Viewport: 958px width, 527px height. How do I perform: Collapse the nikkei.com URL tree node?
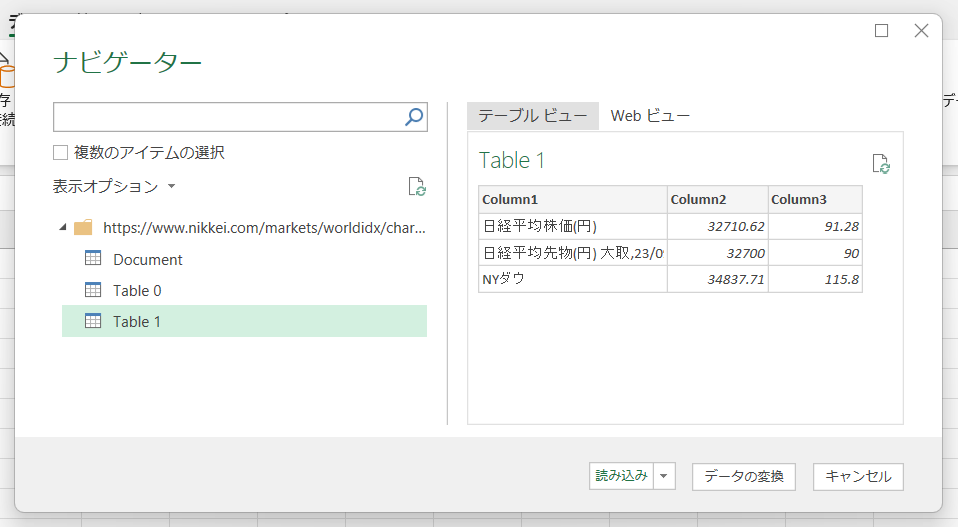[63, 228]
